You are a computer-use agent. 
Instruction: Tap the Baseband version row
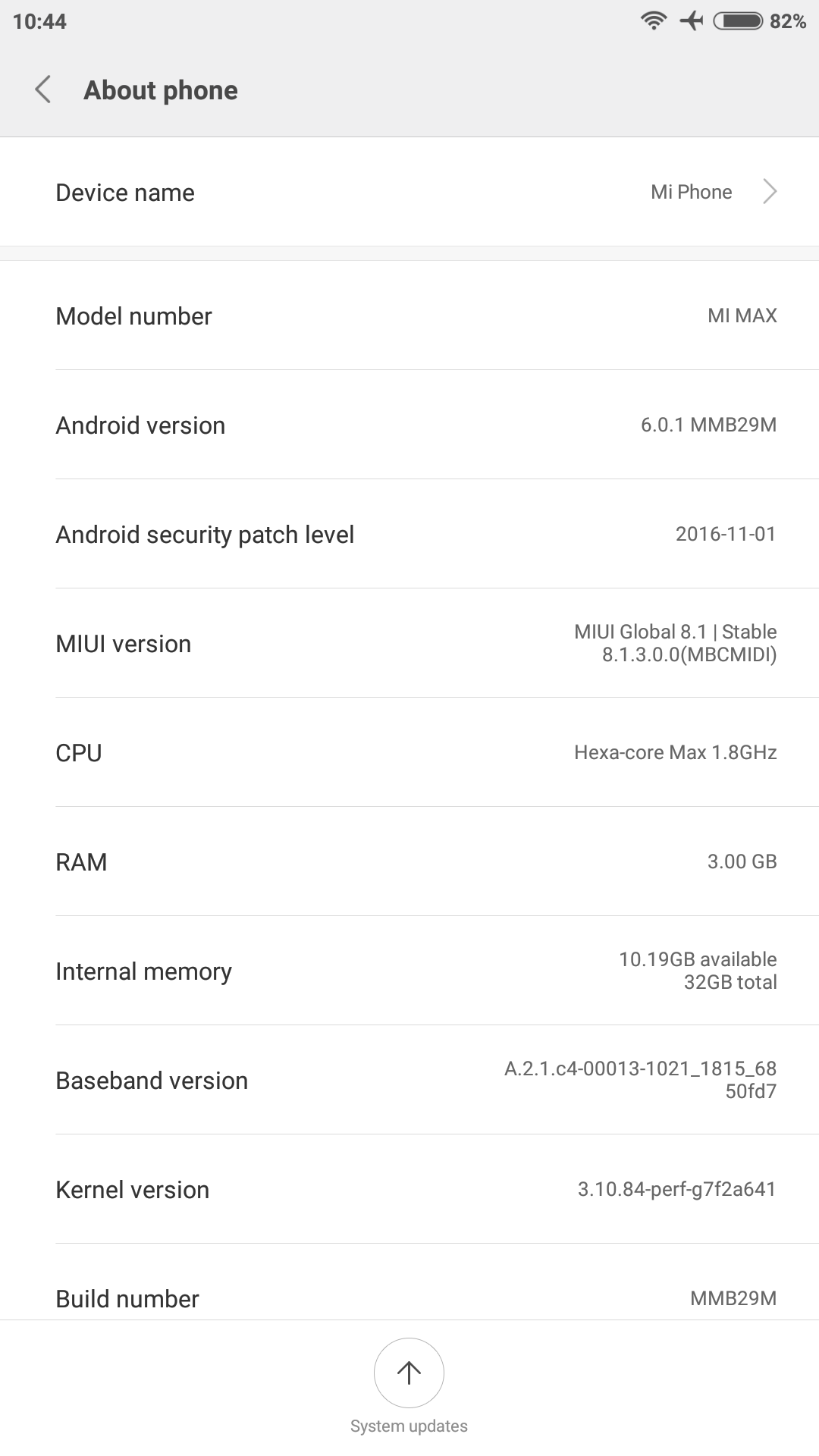point(409,1080)
